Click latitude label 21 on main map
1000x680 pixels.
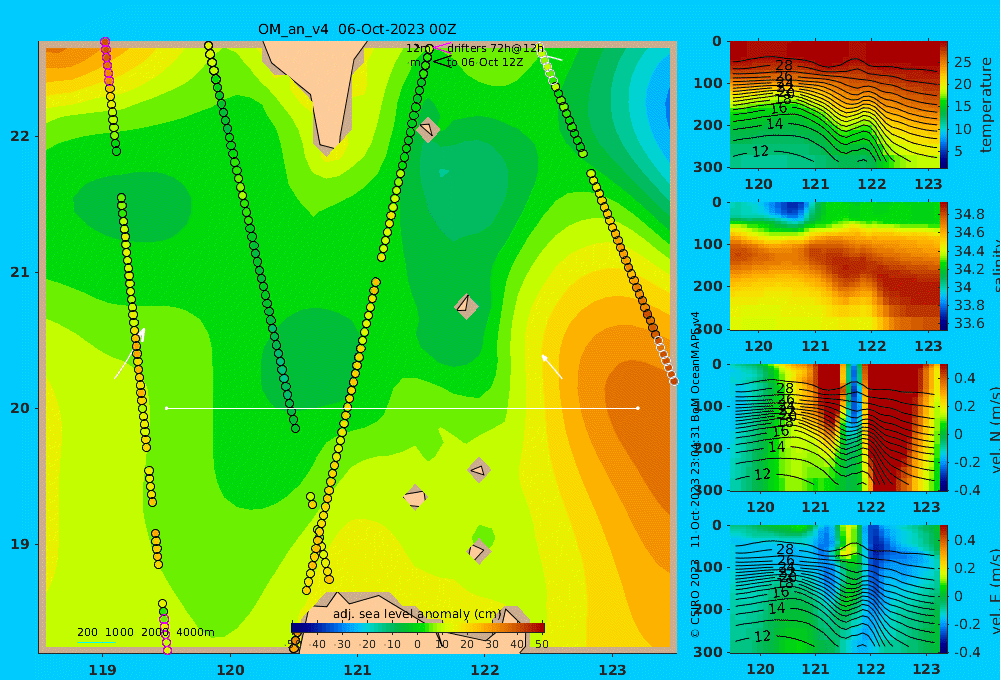(19, 272)
